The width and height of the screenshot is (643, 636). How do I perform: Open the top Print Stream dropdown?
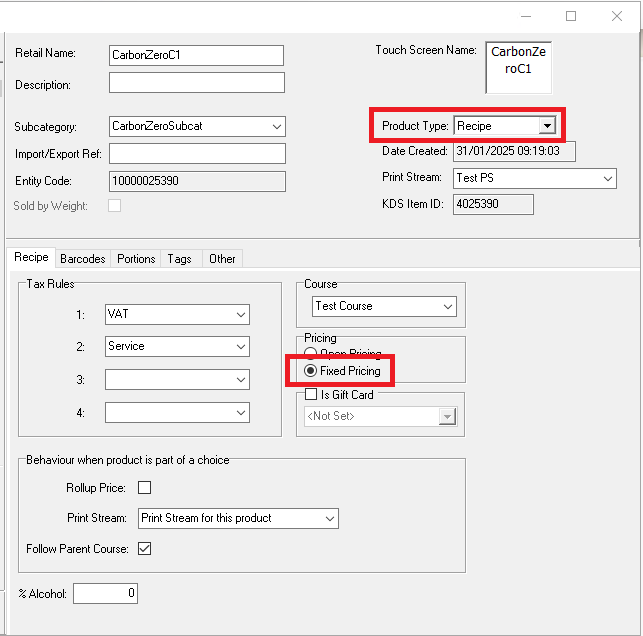point(607,178)
